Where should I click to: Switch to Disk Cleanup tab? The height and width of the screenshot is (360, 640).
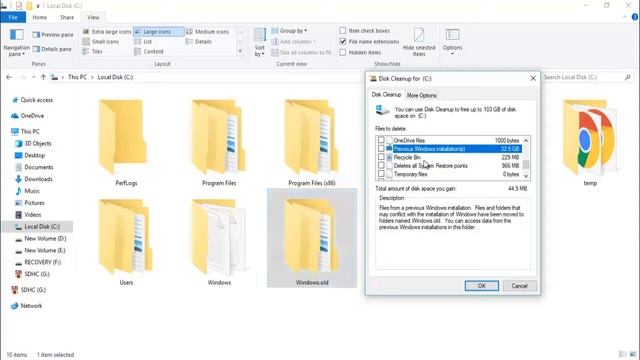386,95
